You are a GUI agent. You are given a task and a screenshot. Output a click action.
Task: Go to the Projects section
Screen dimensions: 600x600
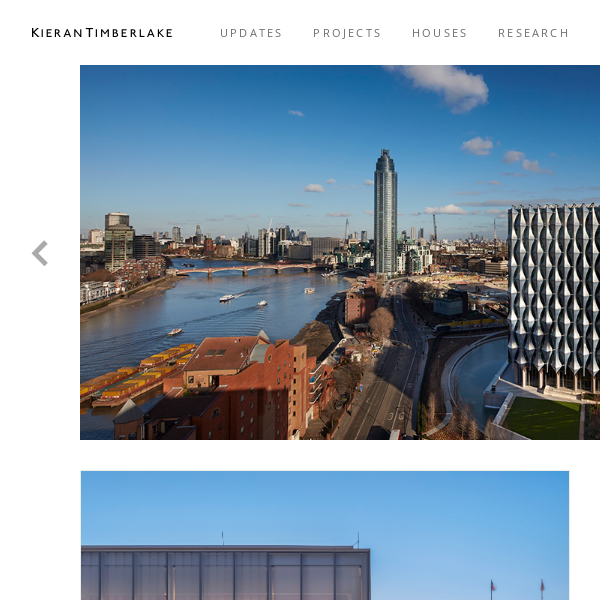(x=347, y=33)
